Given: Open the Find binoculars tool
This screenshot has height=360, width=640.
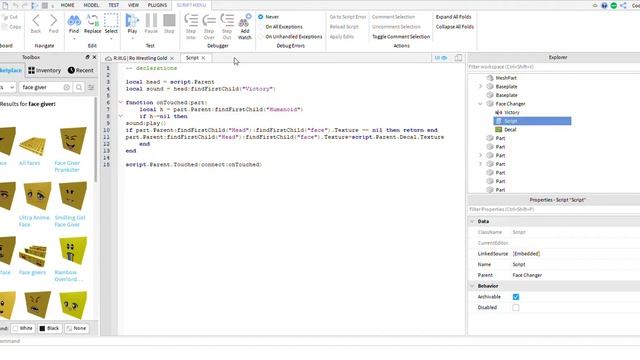Looking at the screenshot, I should pyautogui.click(x=74, y=20).
